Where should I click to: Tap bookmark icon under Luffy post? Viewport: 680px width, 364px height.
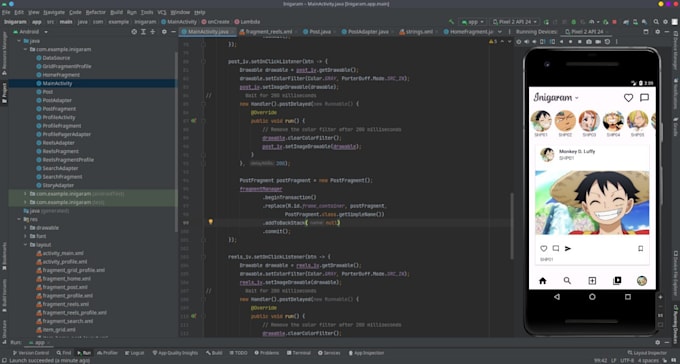[641, 249]
